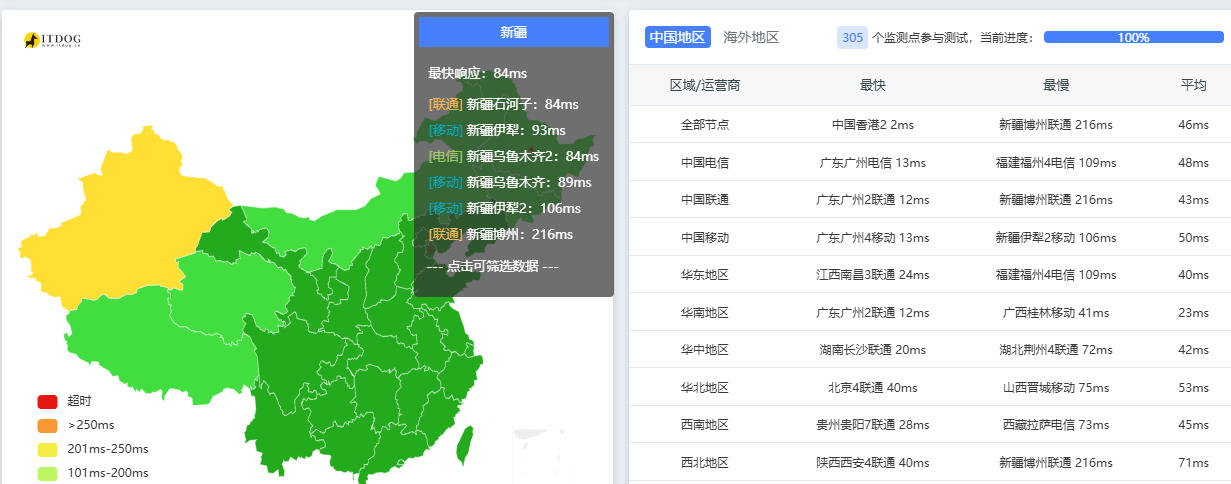Switch to the 中国地区 tab
The width and height of the screenshot is (1231, 484).
point(677,37)
